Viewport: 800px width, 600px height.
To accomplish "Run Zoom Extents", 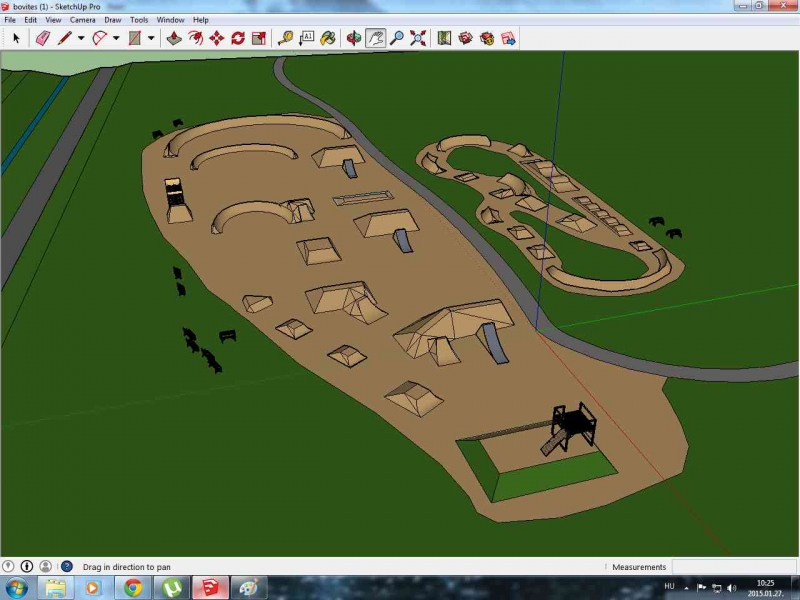I will (x=418, y=38).
